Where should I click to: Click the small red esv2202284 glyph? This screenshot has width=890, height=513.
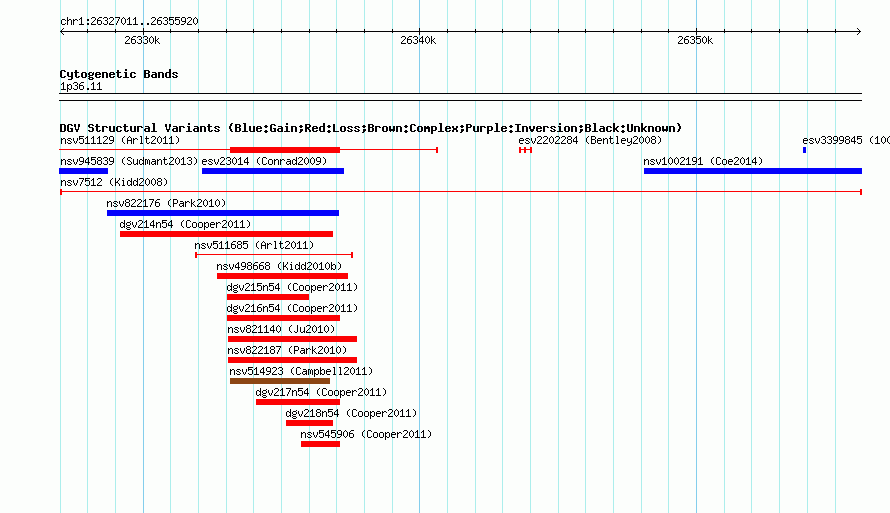(525, 150)
